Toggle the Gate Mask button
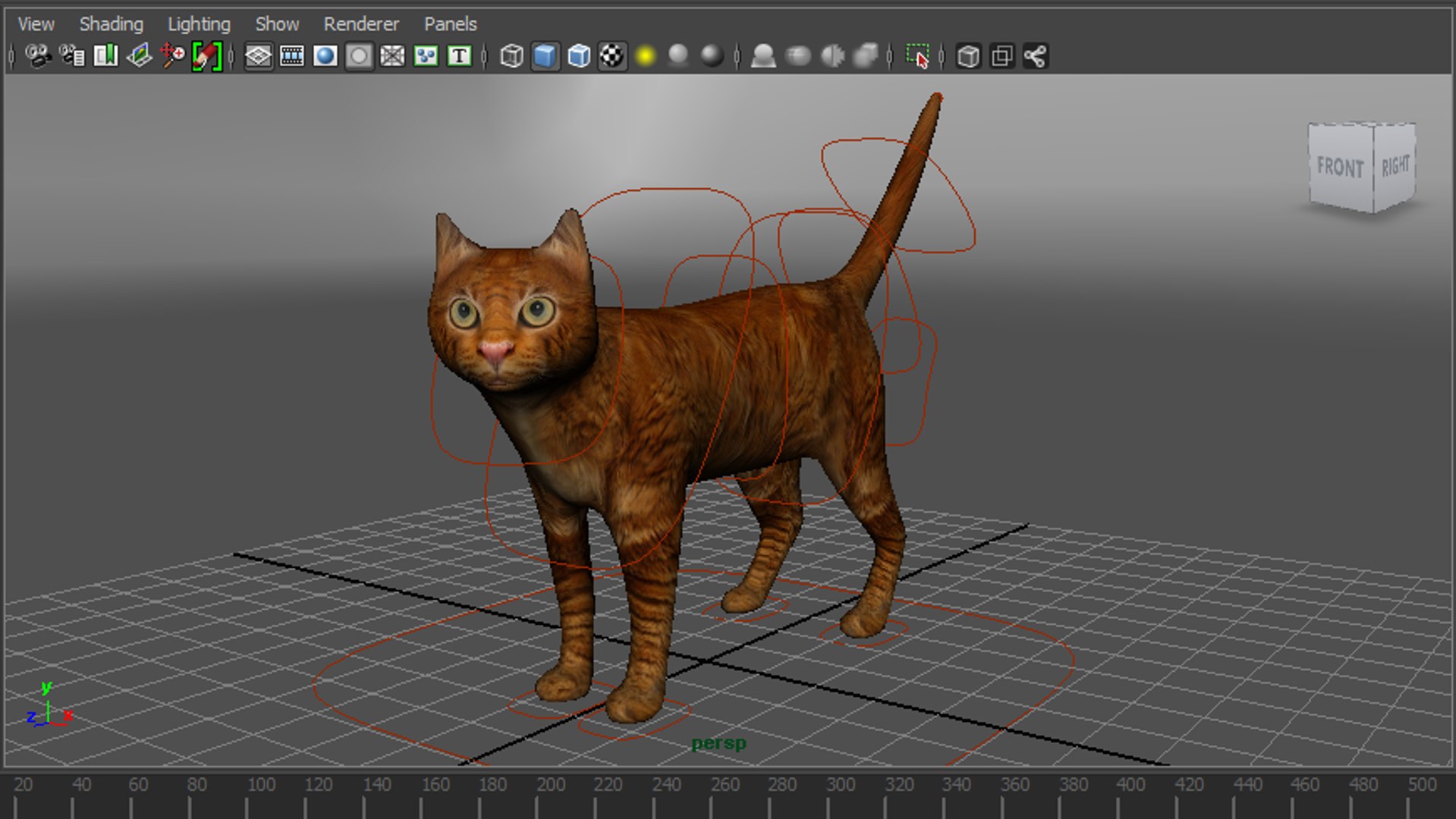 [x=359, y=56]
